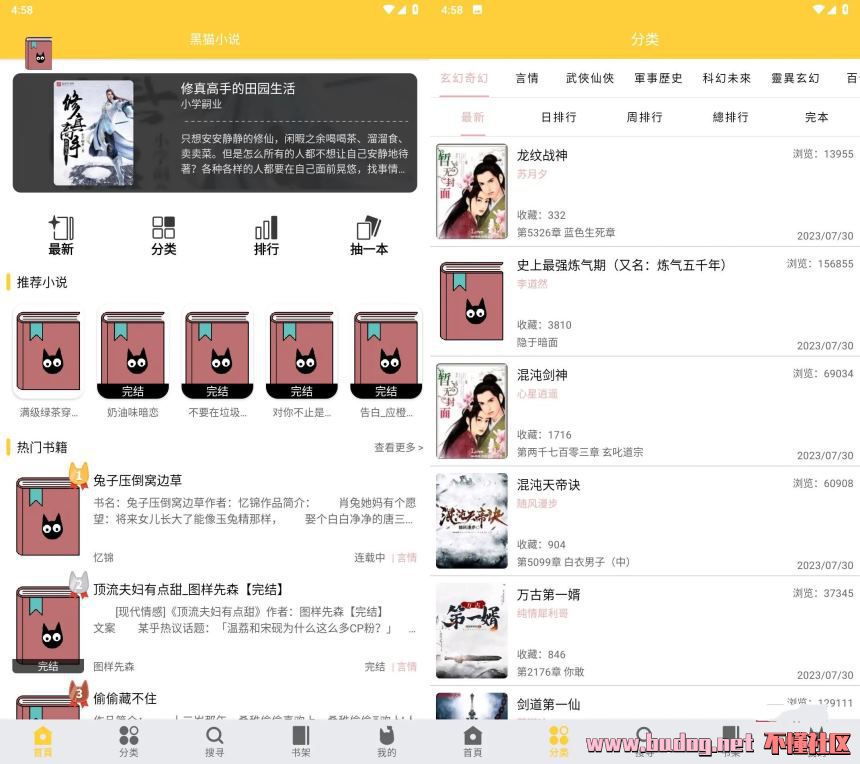Open 混沌天帝诀 in the list
The image size is (860, 764).
645,520
